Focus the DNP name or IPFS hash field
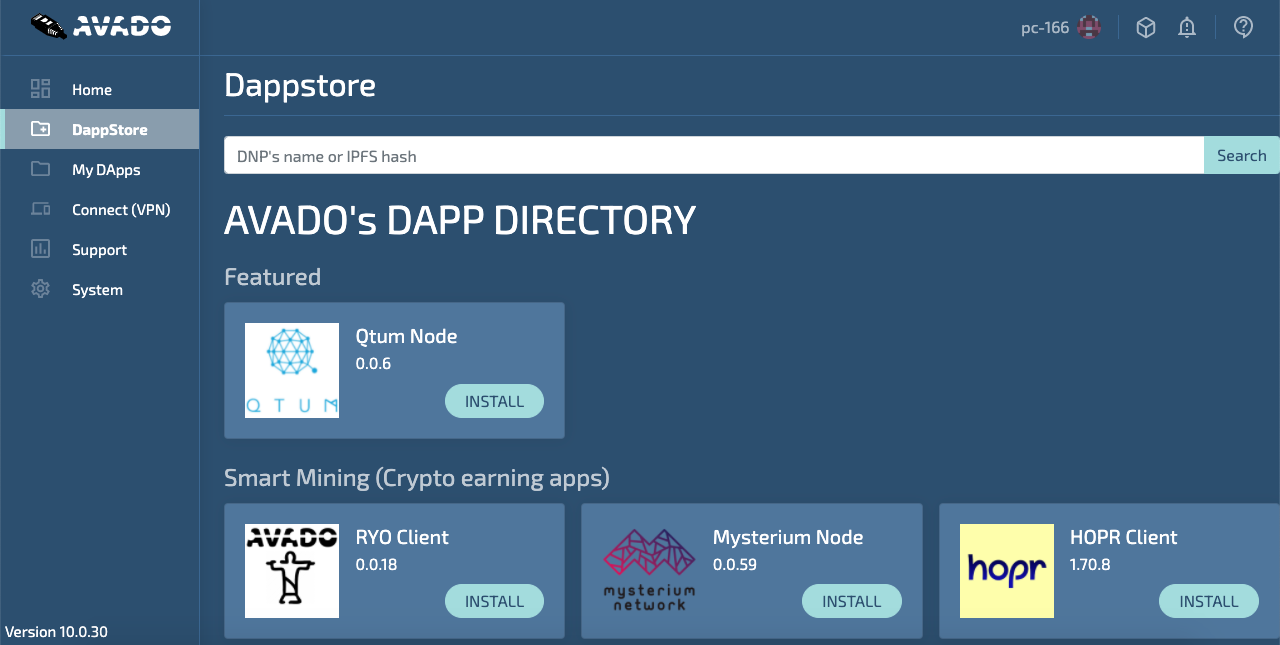This screenshot has width=1280, height=645. (714, 155)
